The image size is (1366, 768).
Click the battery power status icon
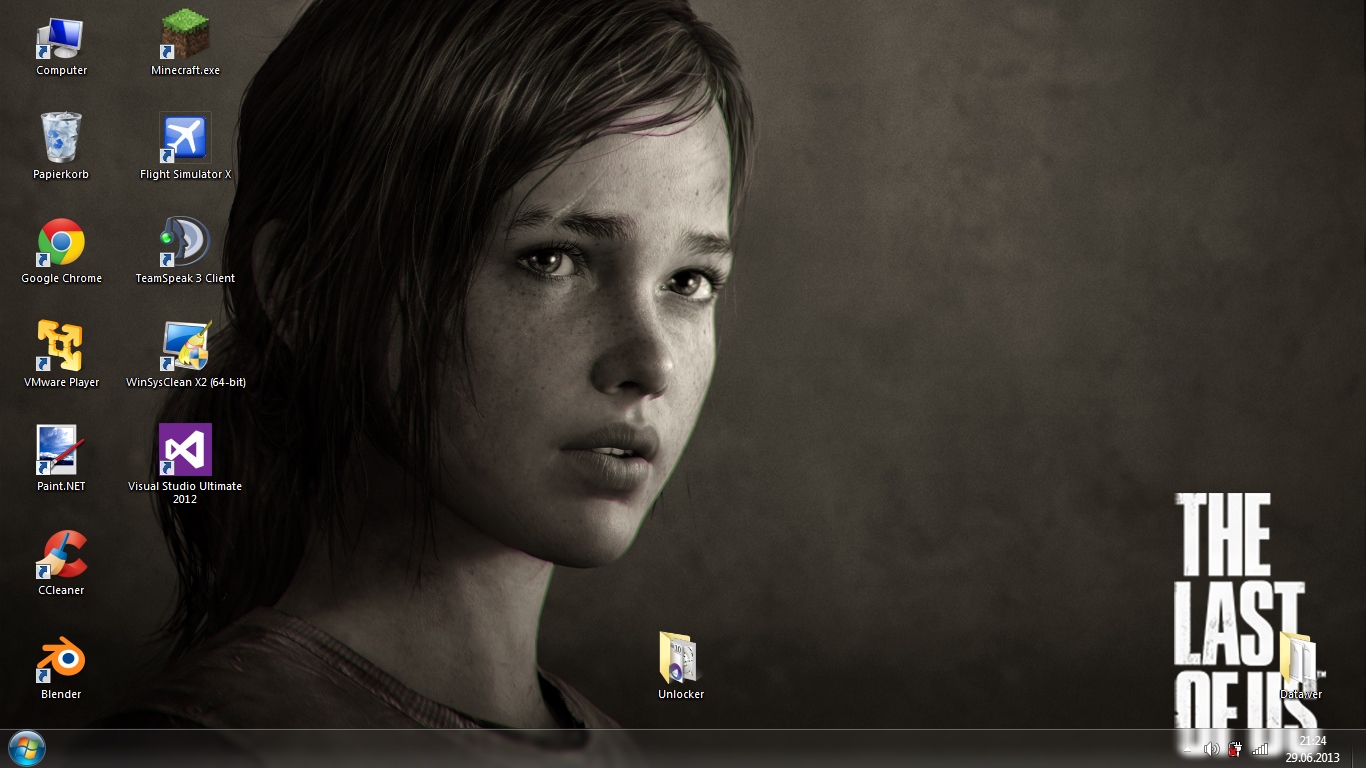[x=1236, y=749]
